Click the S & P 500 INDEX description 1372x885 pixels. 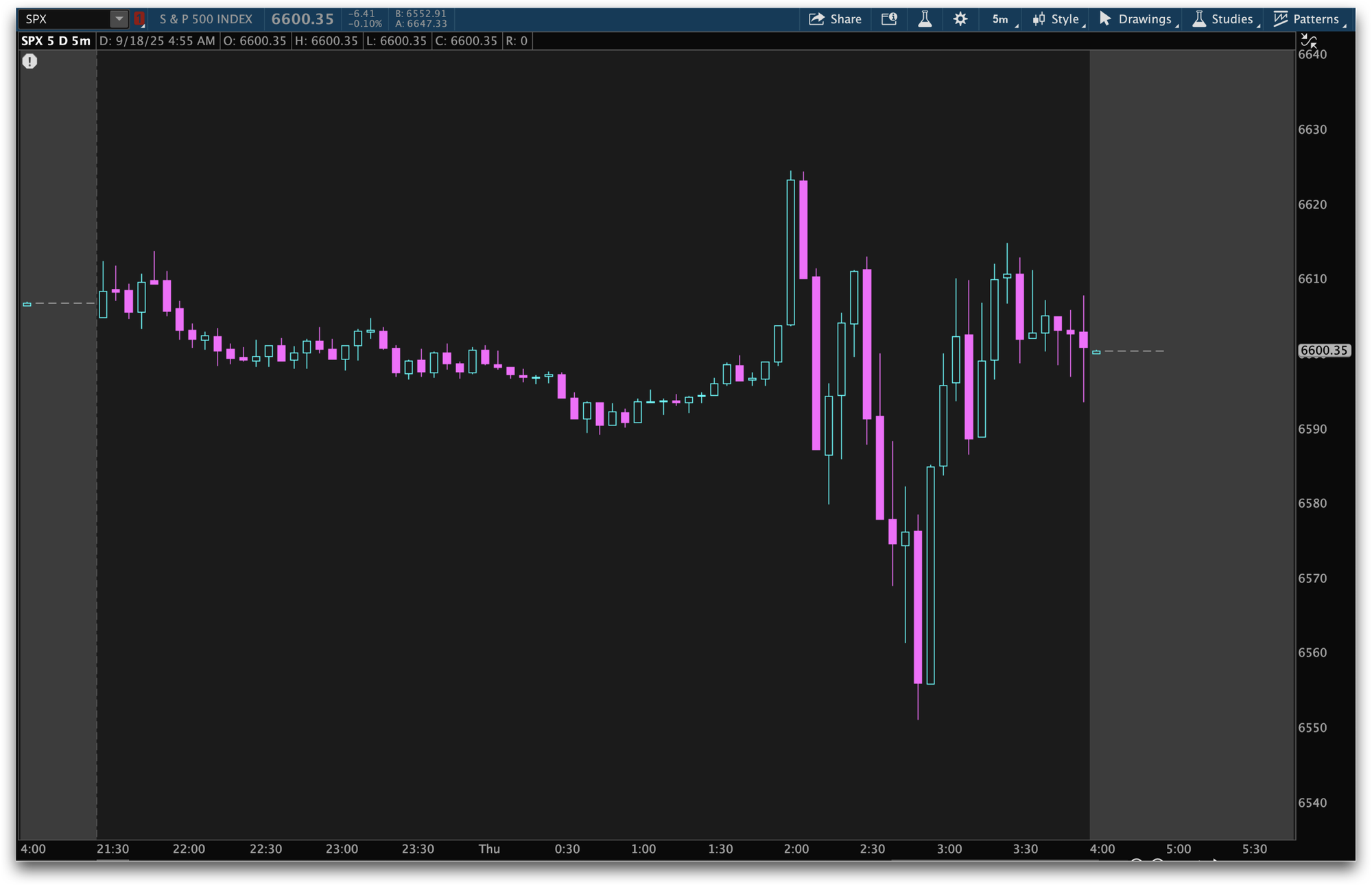[x=206, y=19]
